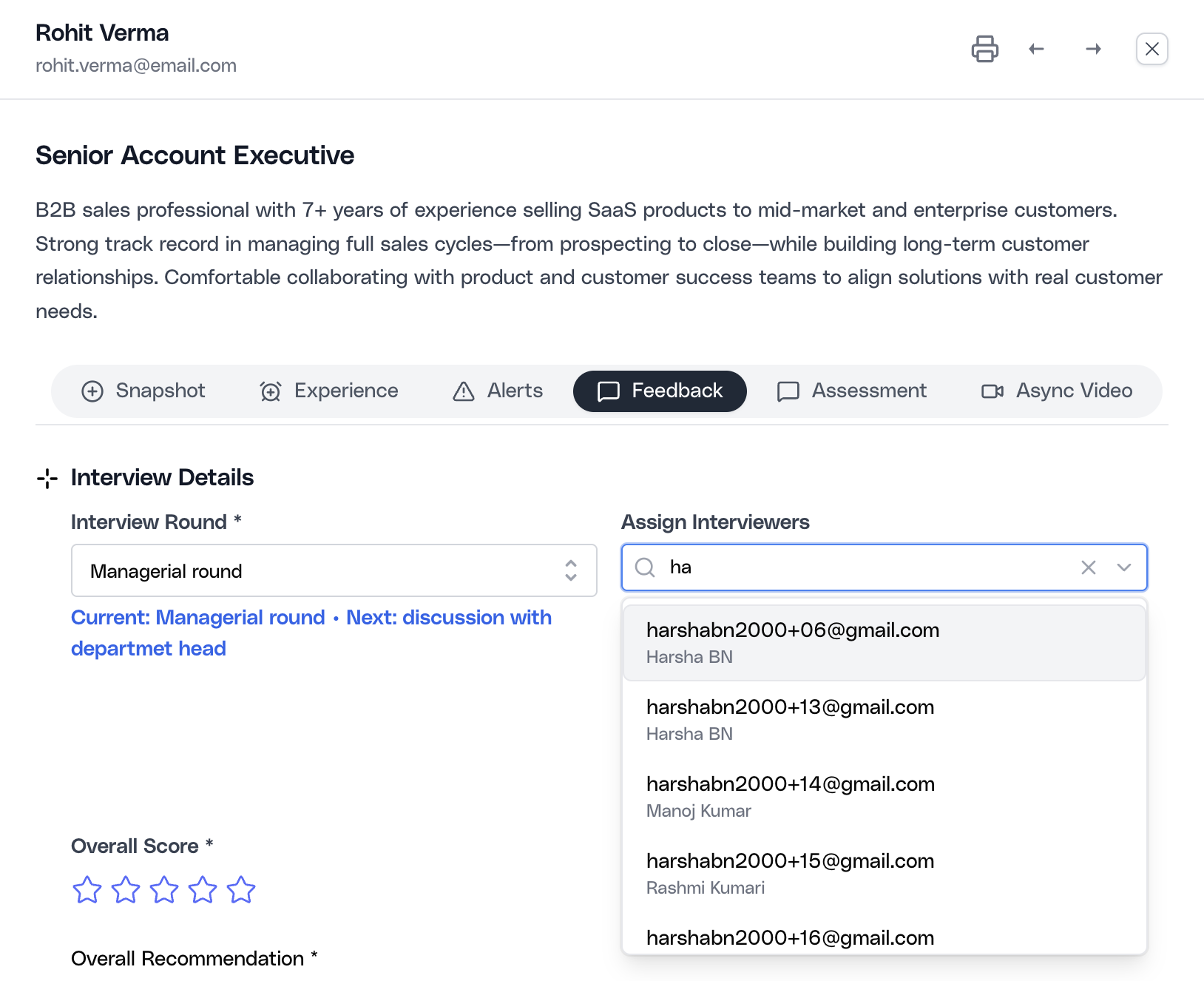Image resolution: width=1204 pixels, height=981 pixels.
Task: Click the print icon
Action: point(984,49)
